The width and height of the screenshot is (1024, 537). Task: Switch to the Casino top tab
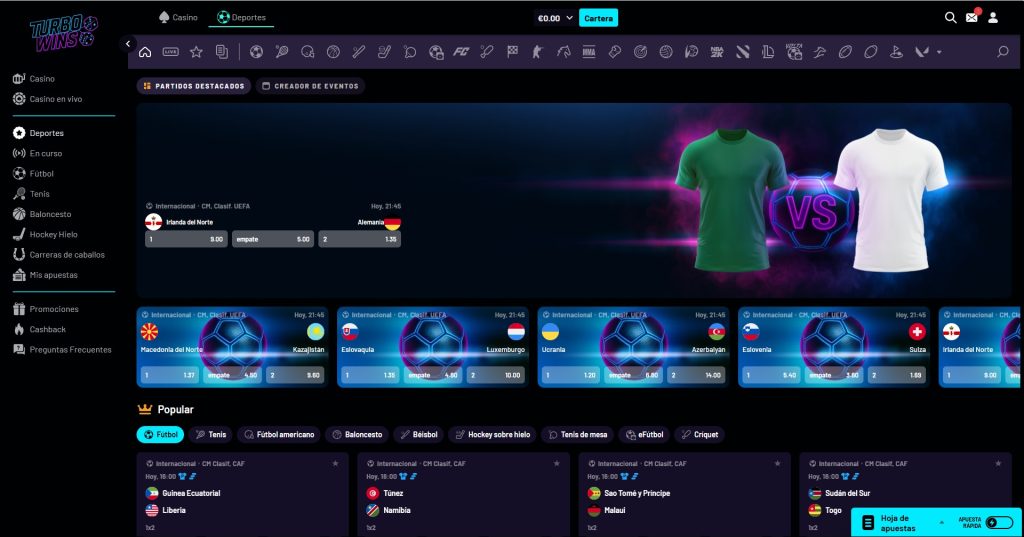pyautogui.click(x=178, y=17)
